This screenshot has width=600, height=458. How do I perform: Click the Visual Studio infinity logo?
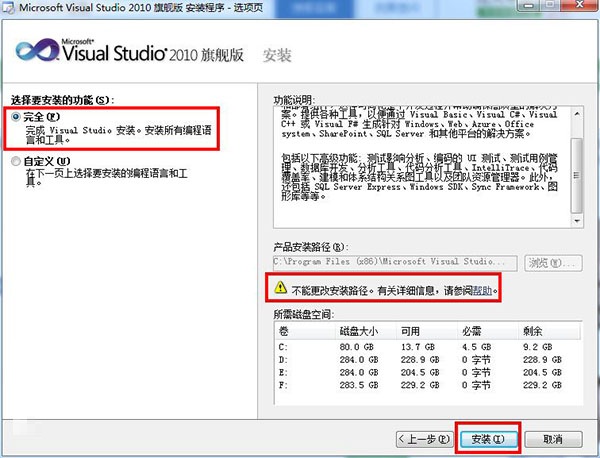point(38,50)
